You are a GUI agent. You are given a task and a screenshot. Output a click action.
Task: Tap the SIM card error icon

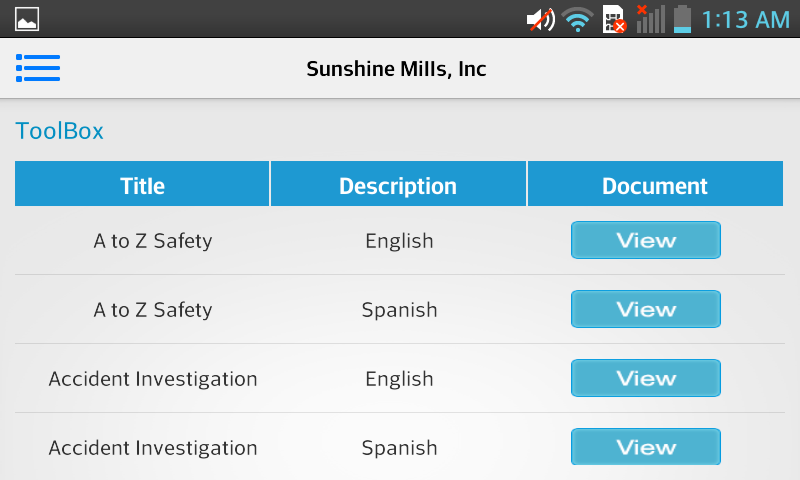pos(614,20)
